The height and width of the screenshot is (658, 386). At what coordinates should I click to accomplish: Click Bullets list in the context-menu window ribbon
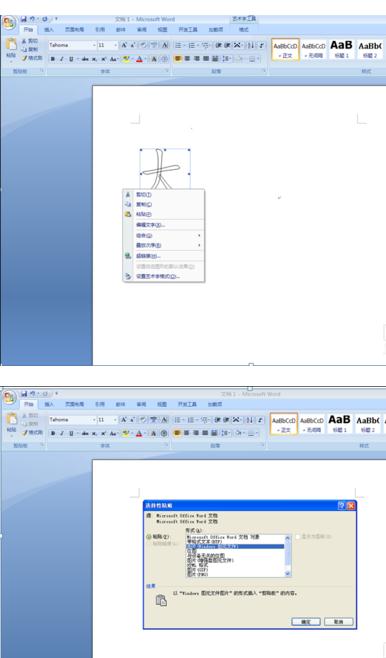tap(178, 45)
